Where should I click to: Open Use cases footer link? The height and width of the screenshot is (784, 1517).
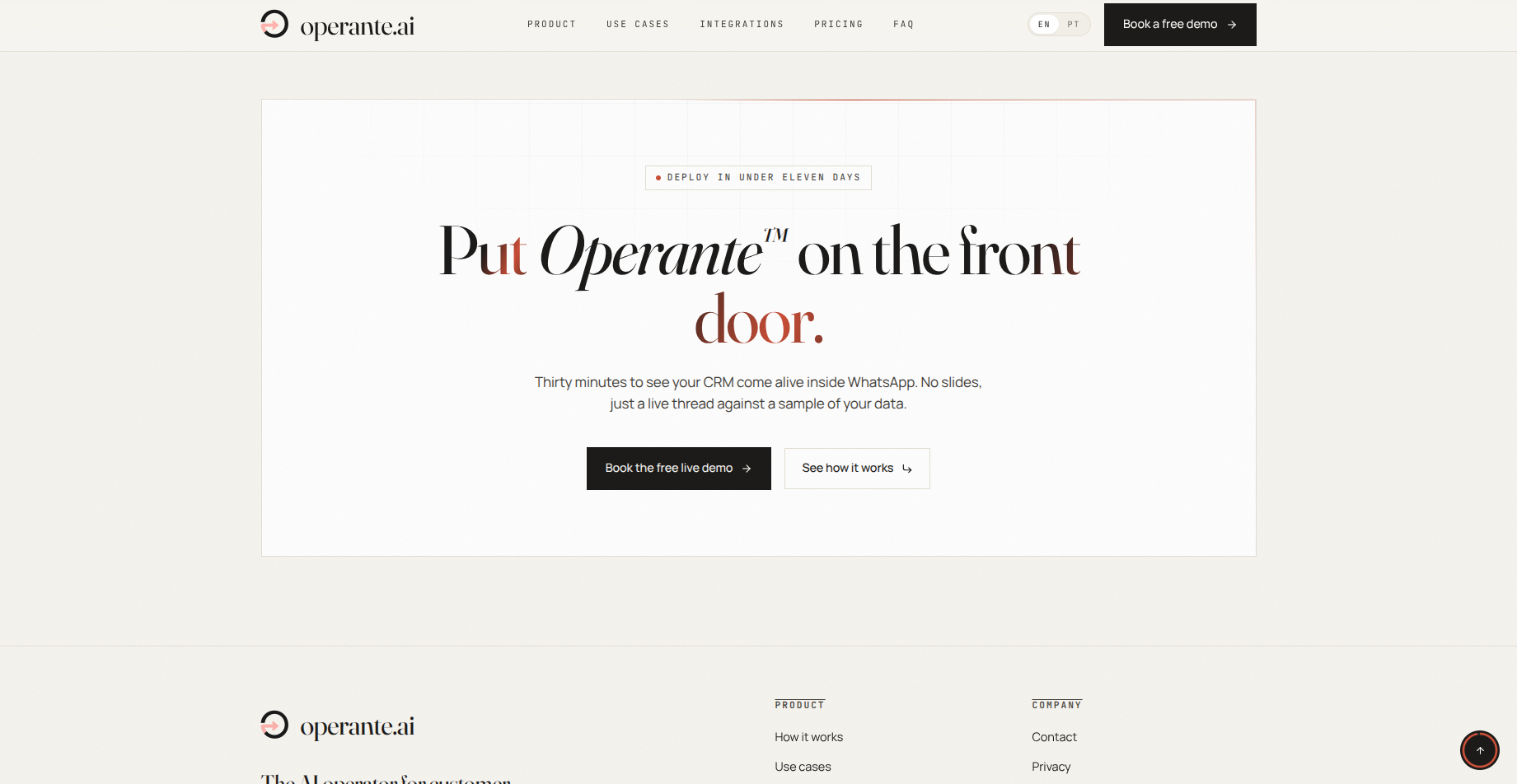point(803,767)
